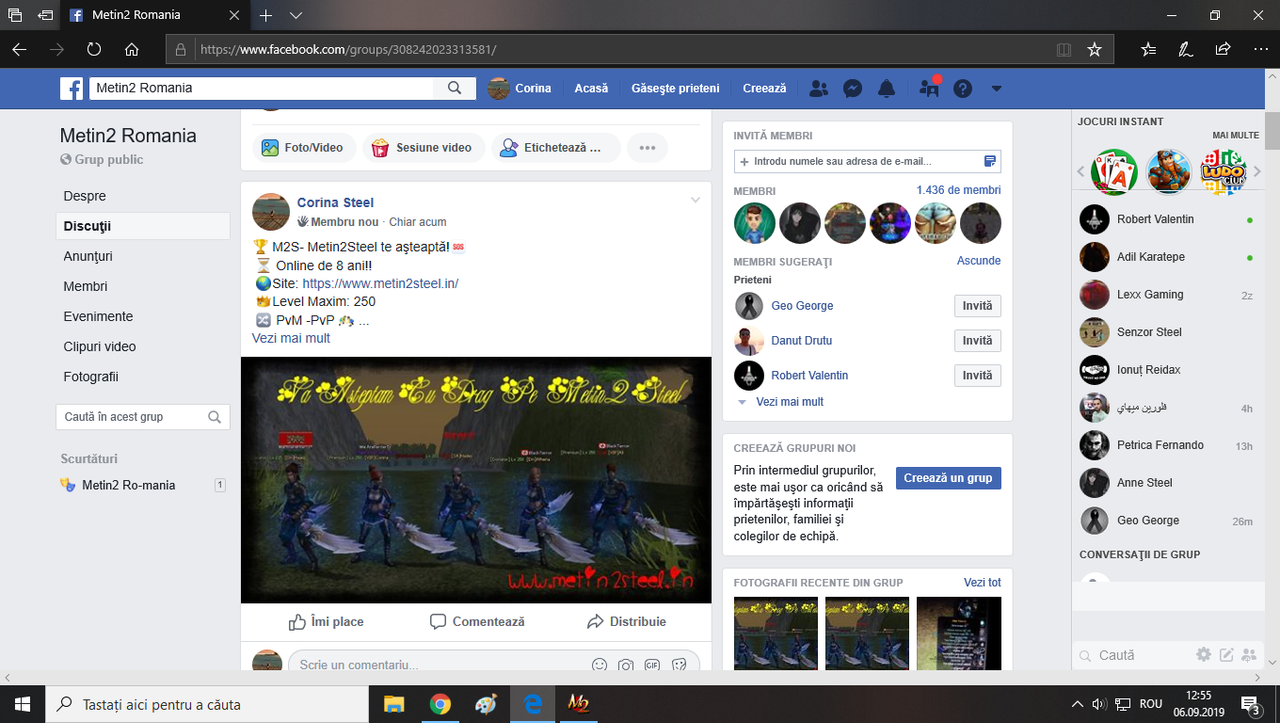1280x723 pixels.
Task: Click the Facebook logo icon
Action: (x=71, y=88)
